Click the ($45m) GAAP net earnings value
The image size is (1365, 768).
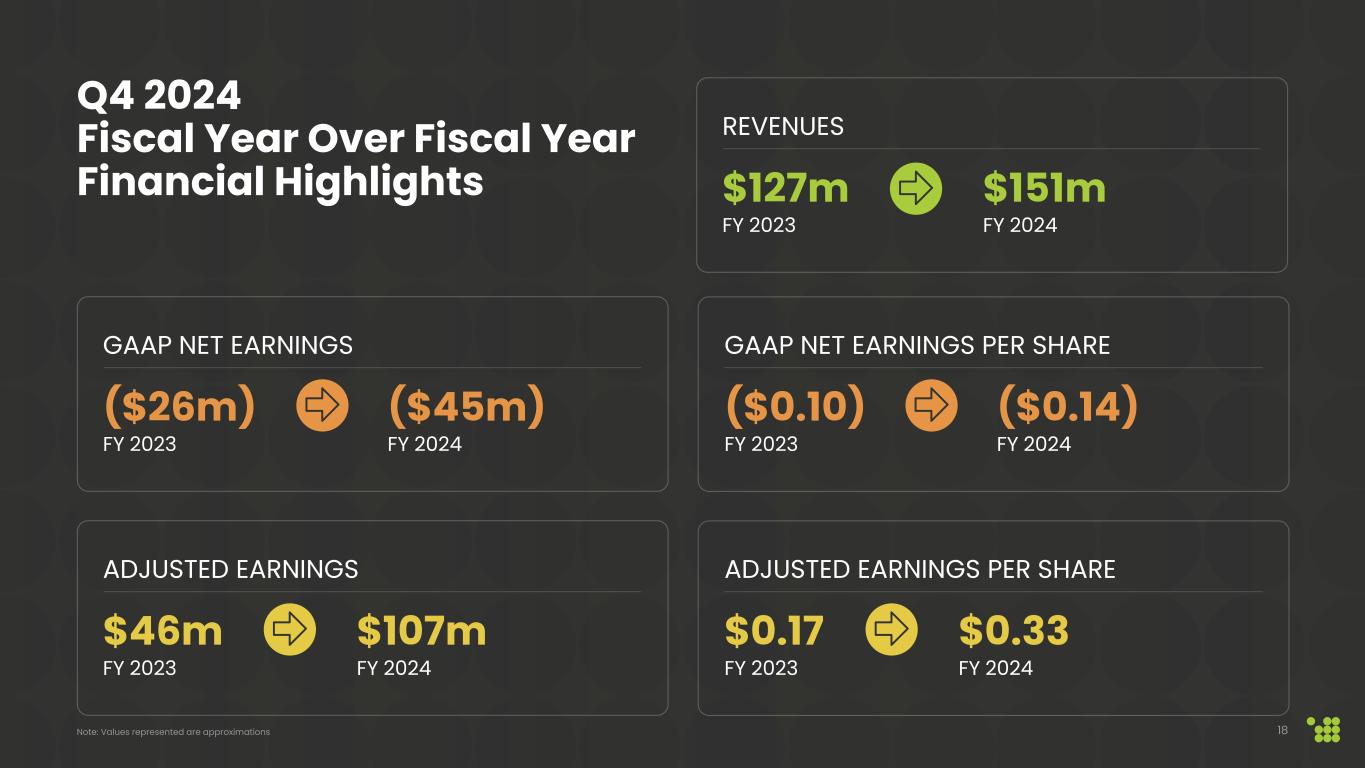465,407
